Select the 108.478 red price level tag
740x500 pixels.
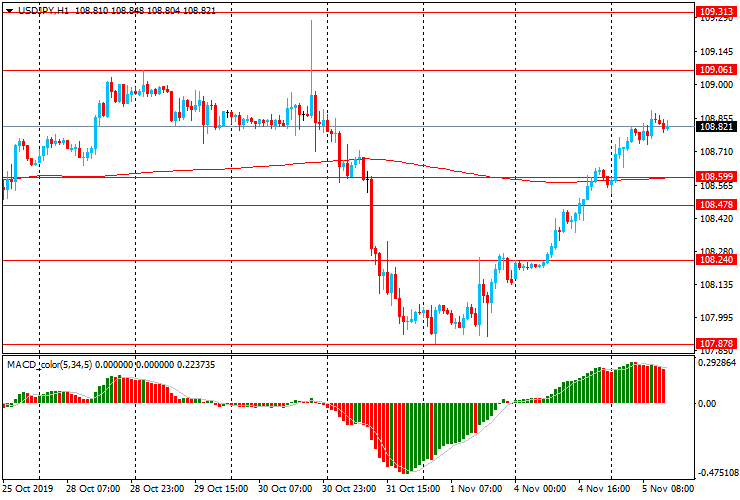[715, 205]
